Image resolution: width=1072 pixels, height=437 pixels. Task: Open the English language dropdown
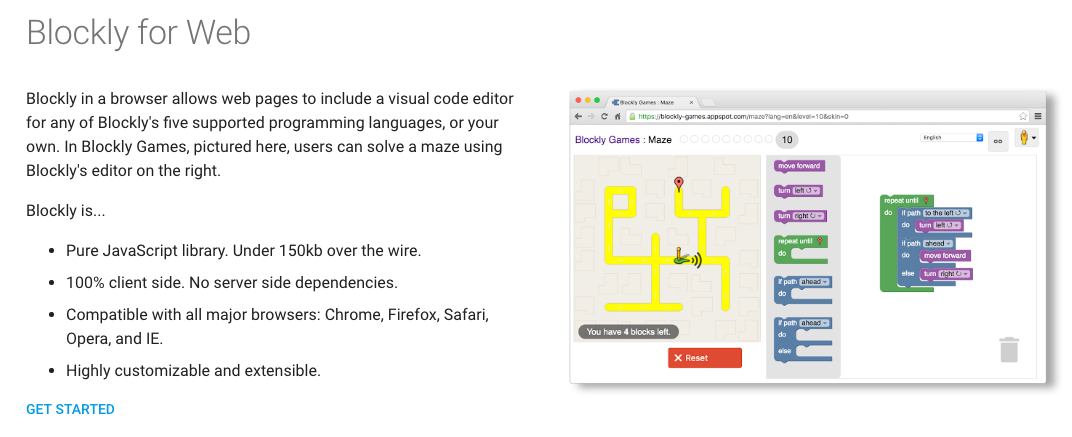coord(952,137)
